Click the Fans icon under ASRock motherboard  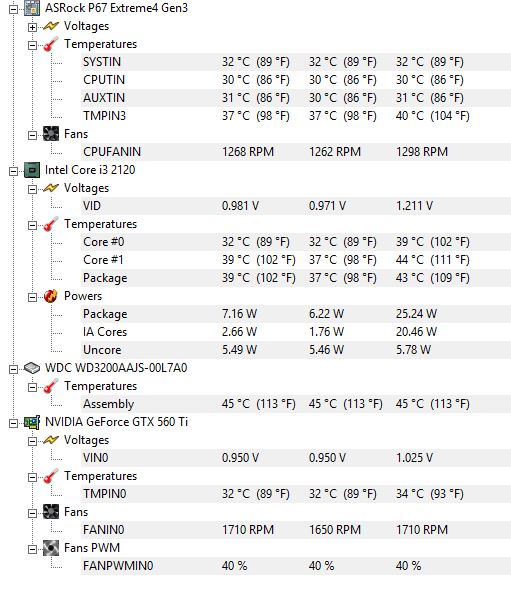51,134
